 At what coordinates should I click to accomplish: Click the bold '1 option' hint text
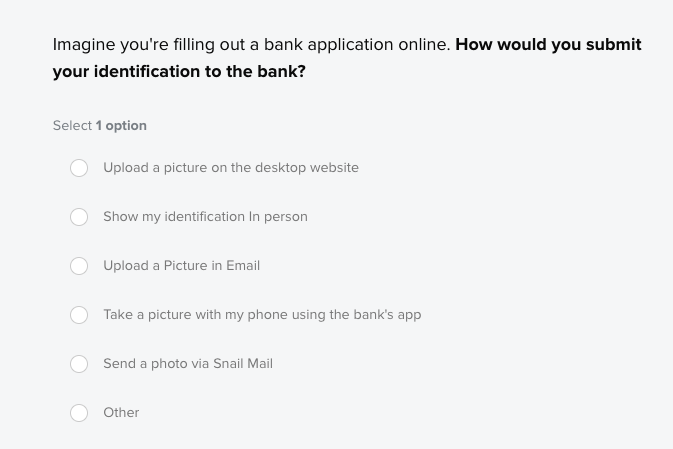(x=121, y=126)
